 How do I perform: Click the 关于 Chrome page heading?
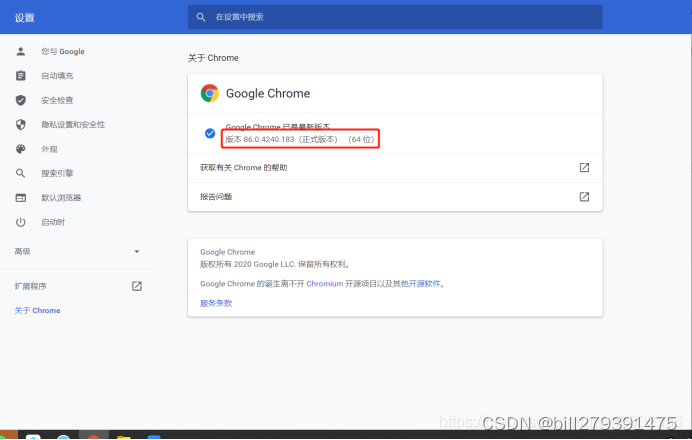click(213, 58)
